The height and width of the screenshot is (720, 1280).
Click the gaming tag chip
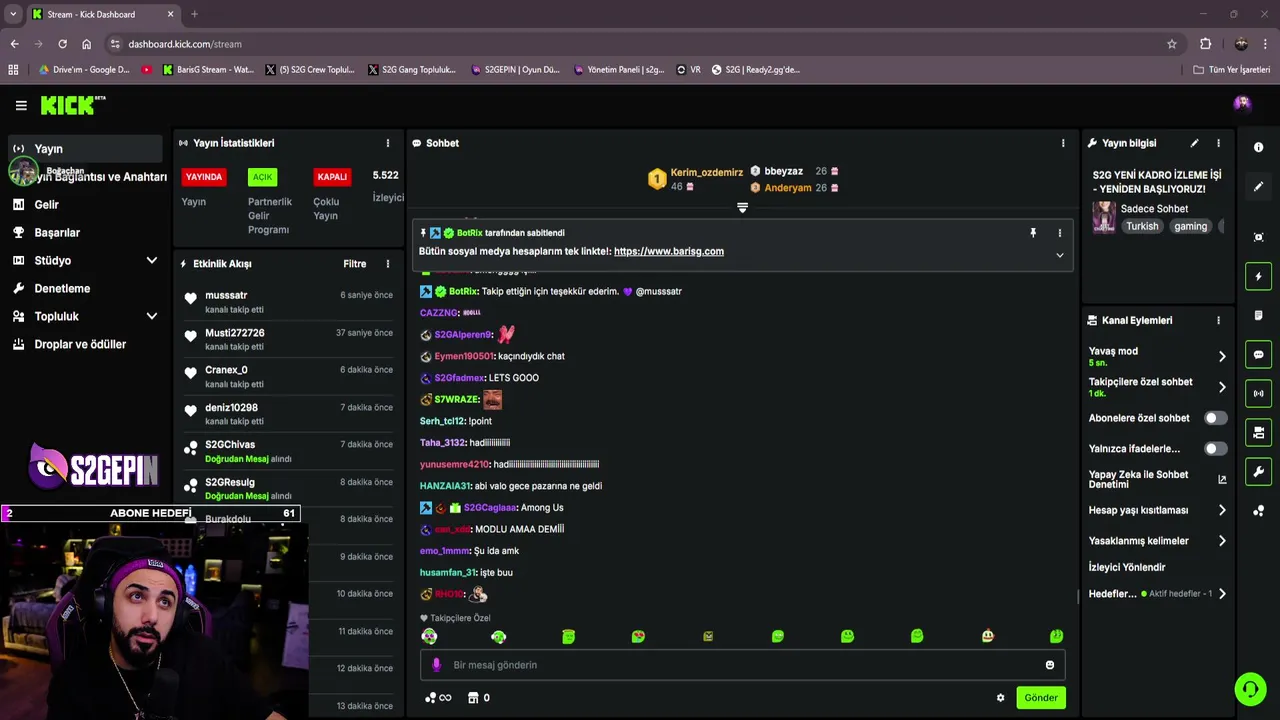[1190, 226]
